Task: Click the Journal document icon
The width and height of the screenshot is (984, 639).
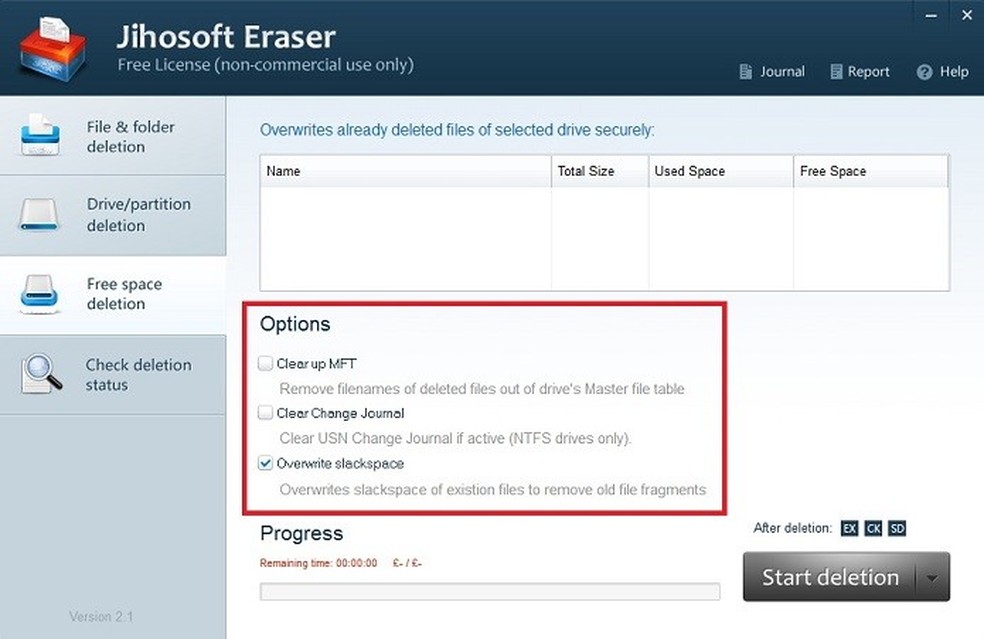Action: point(745,72)
